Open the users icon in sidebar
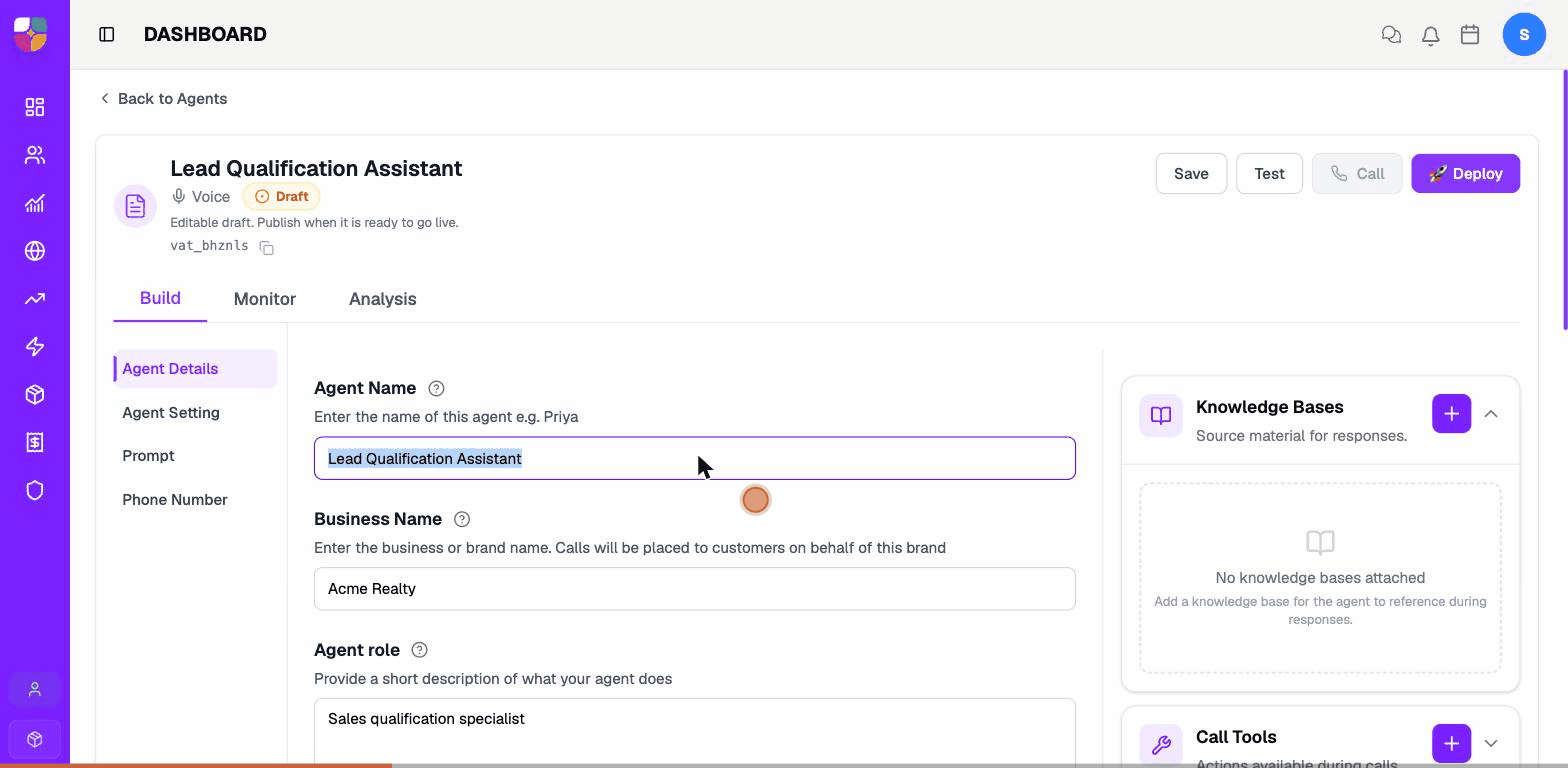 point(35,155)
